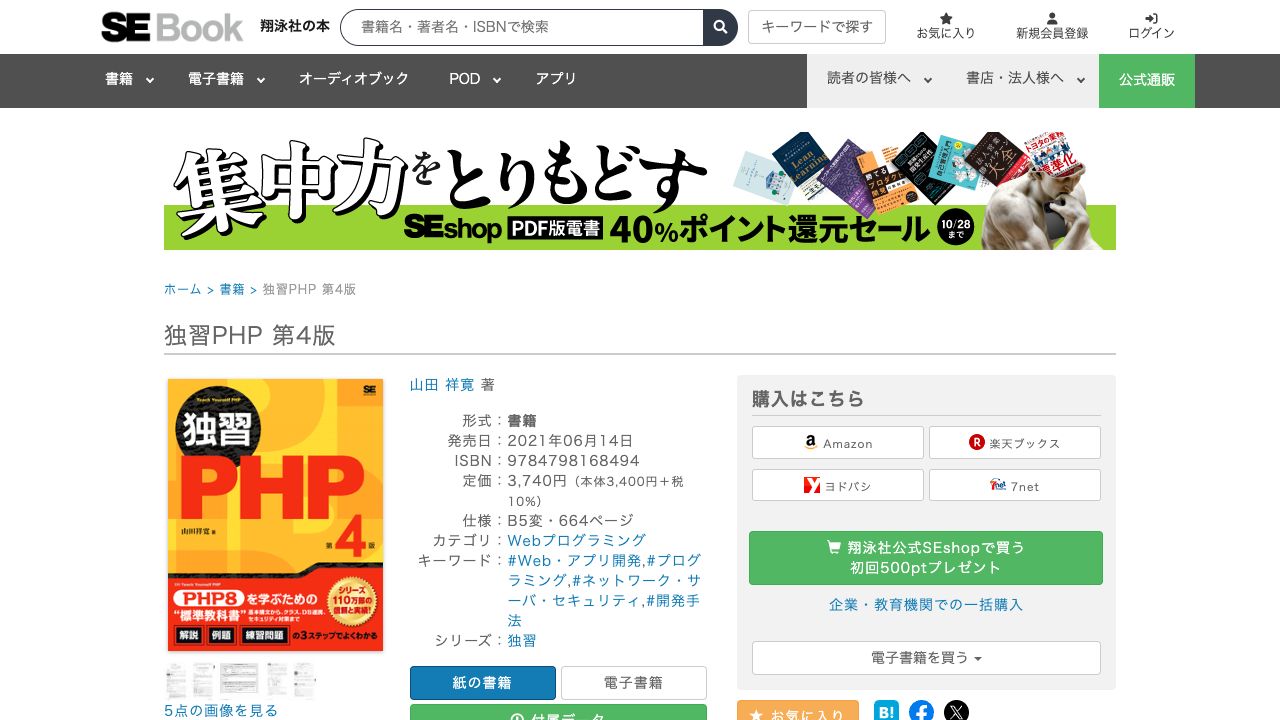Go to 公式通販 shop
The image size is (1280, 720).
click(1147, 81)
